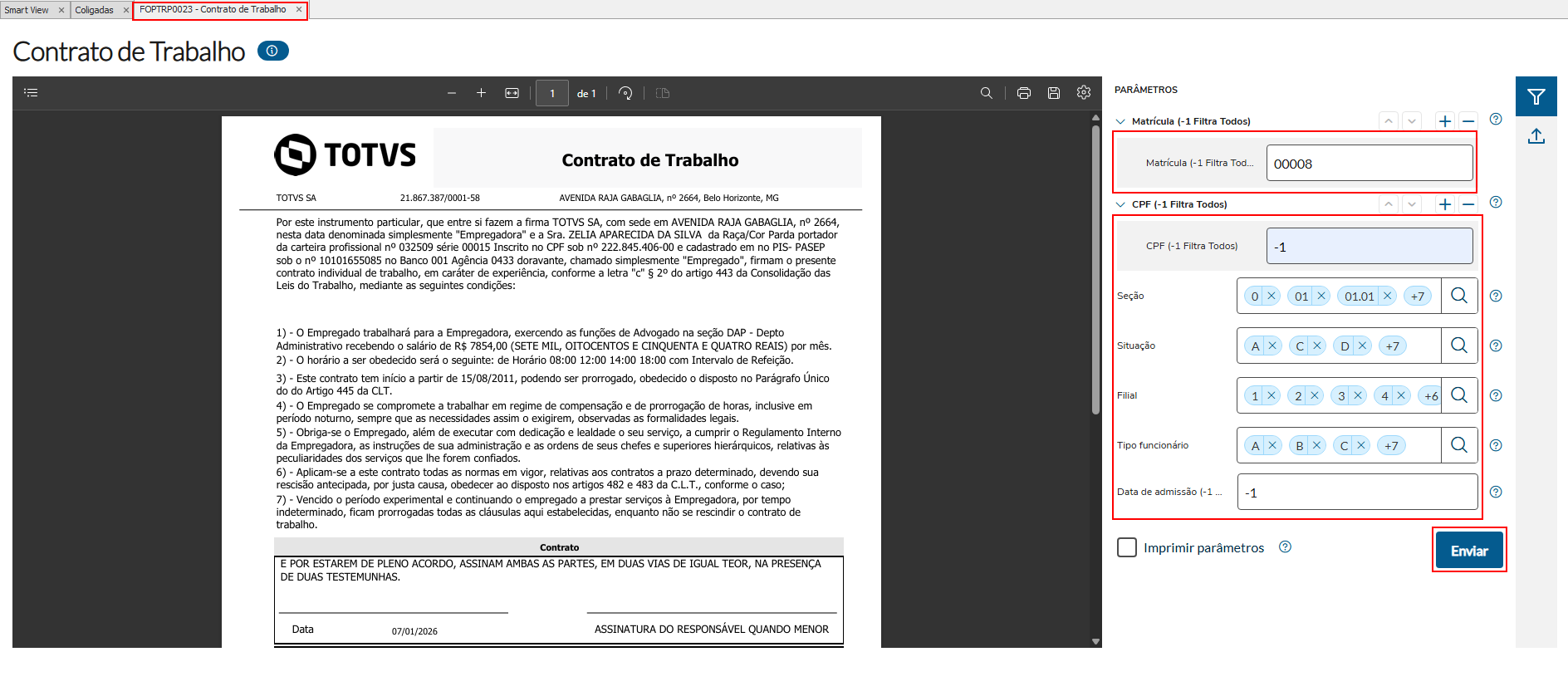Viewport: 1568px width, 696px height.
Task: Save the report to disk
Action: coord(1054,93)
